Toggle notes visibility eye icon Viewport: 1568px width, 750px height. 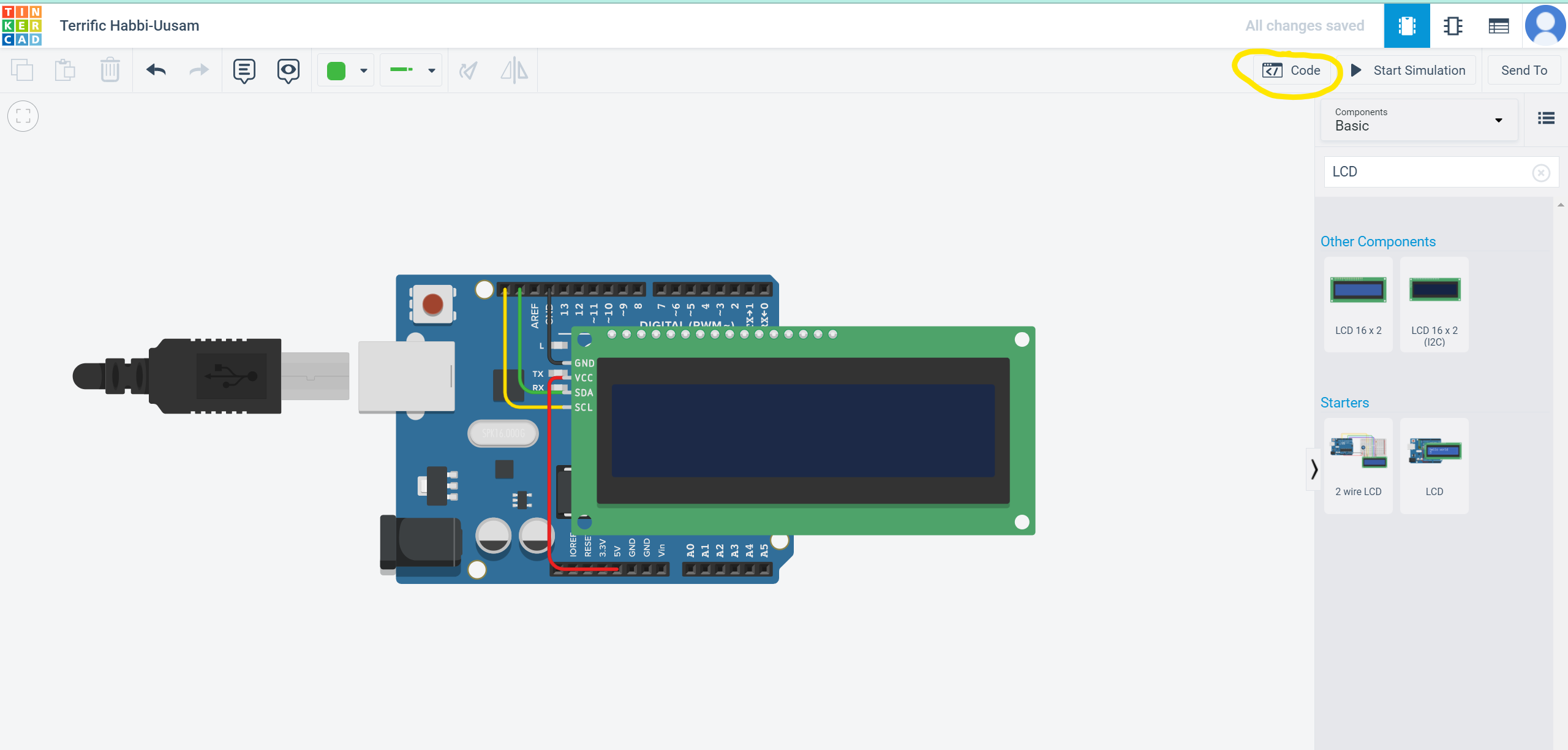pyautogui.click(x=288, y=71)
